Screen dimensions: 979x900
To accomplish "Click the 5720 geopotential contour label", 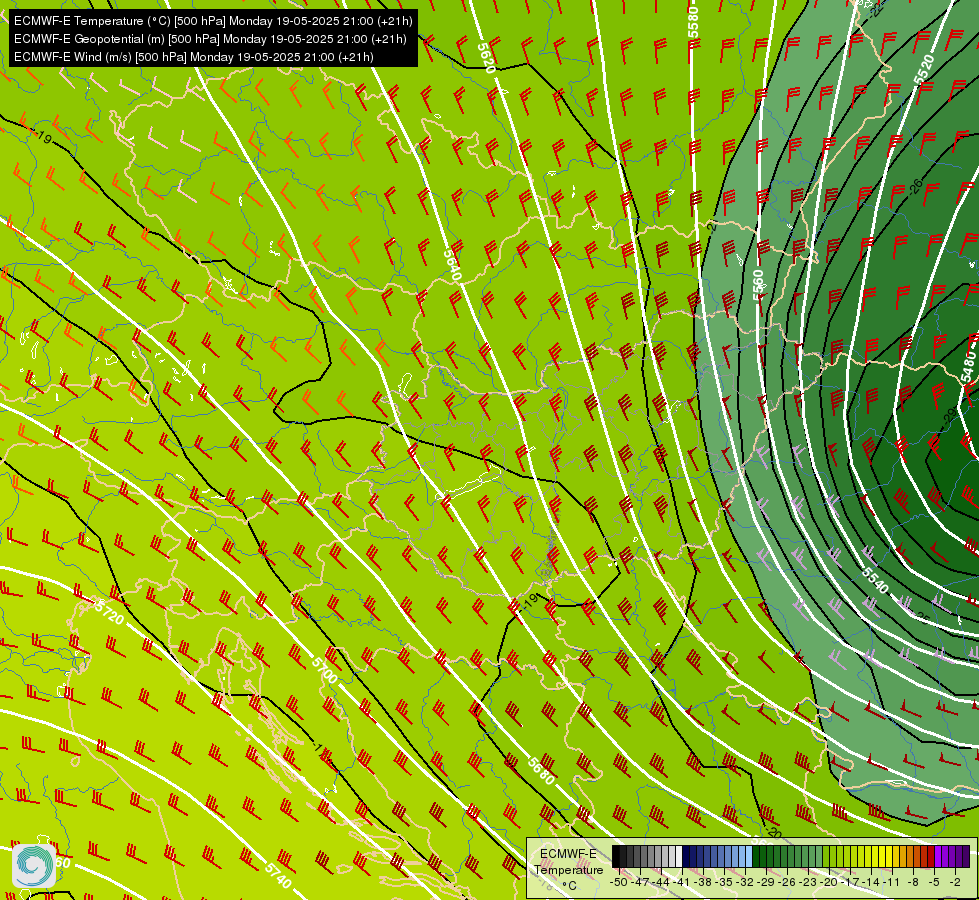I will pos(109,612).
